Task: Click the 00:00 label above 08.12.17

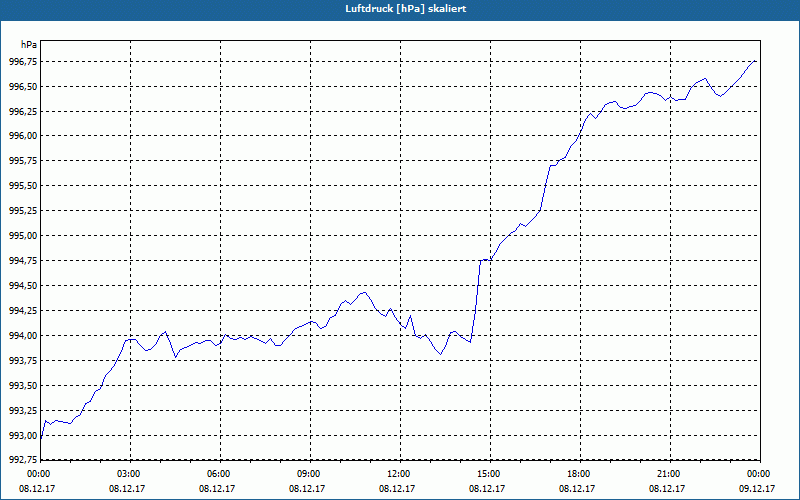Action: coord(37,474)
